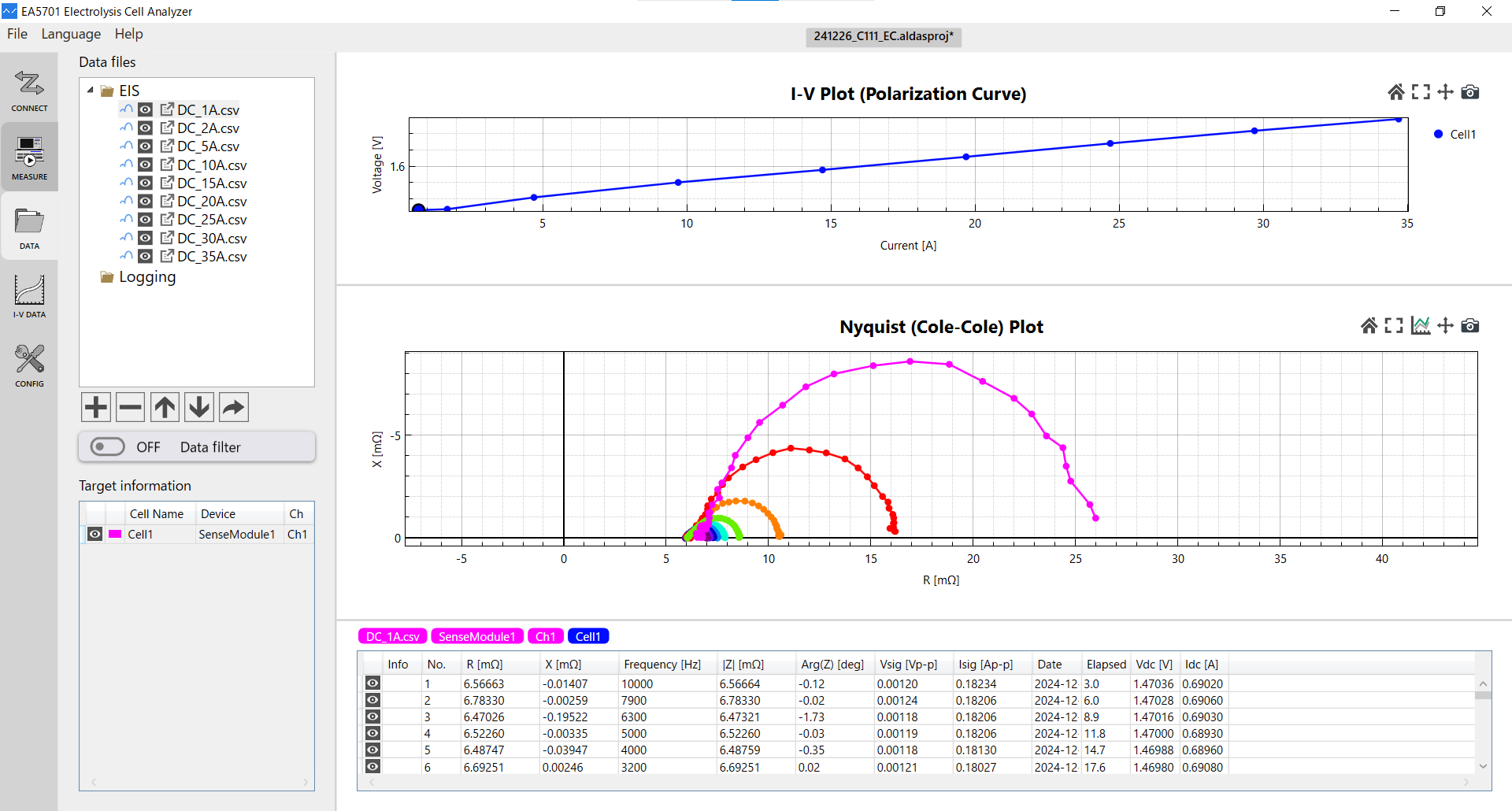Click the Cell1 magenta color swatch
This screenshot has width=1512, height=811.
(x=115, y=534)
